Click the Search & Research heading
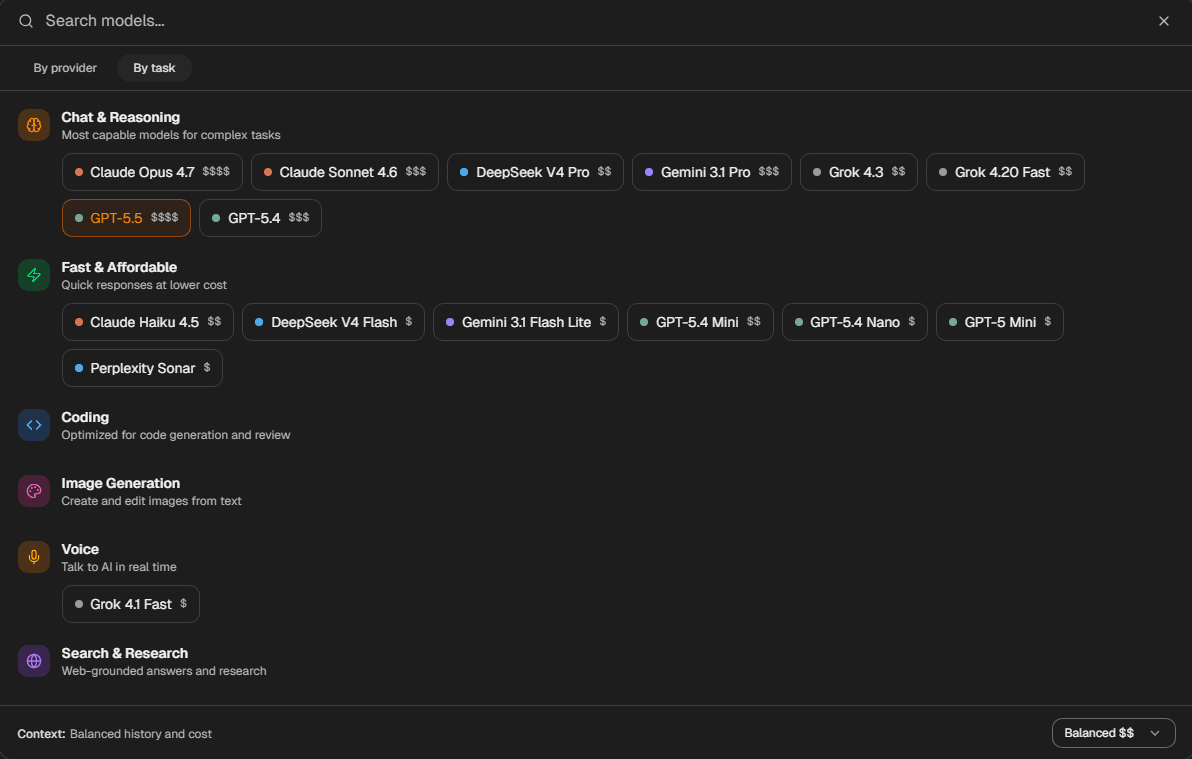 [x=125, y=653]
